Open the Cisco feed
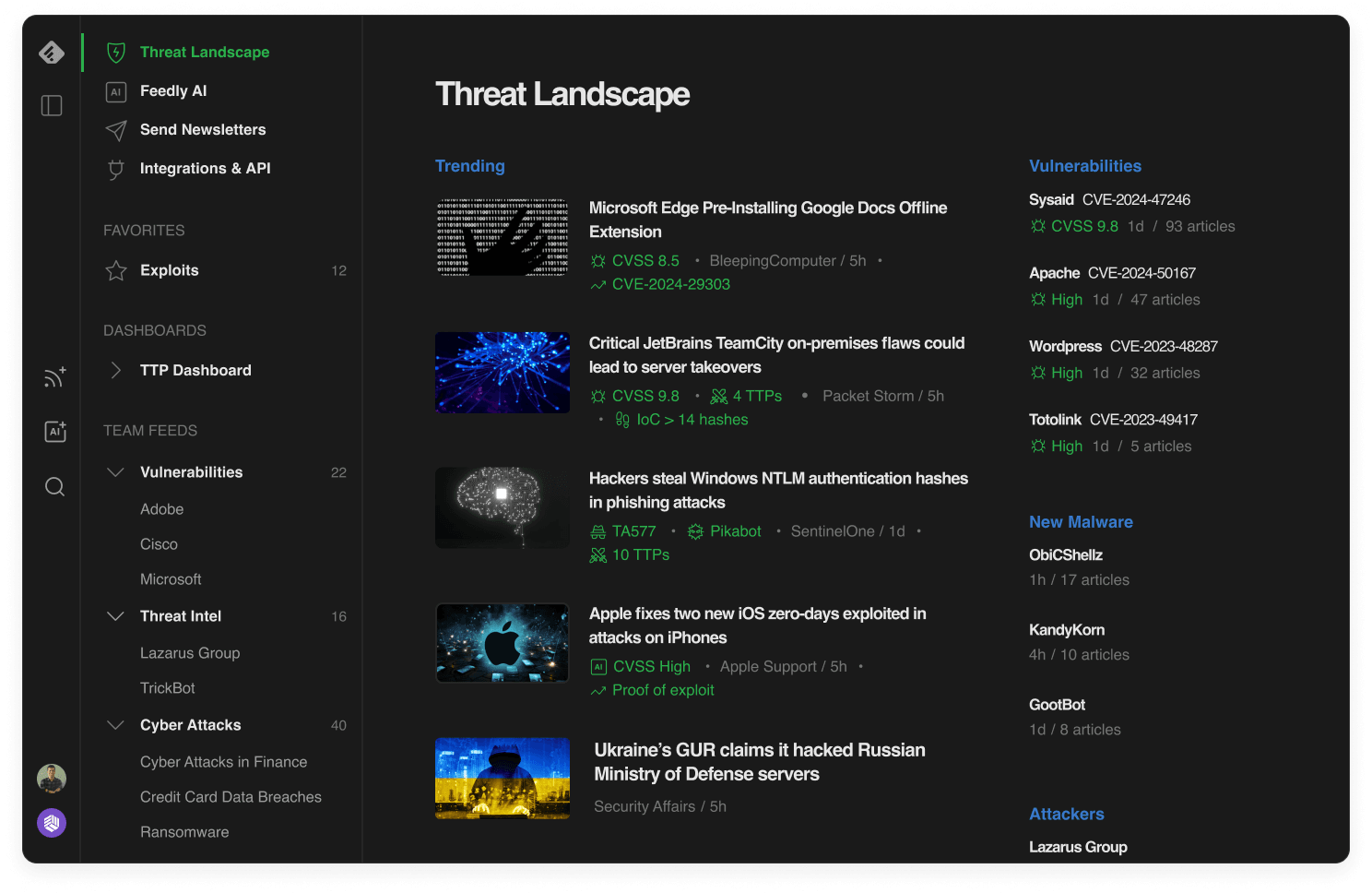The width and height of the screenshot is (1372, 893). 159,544
